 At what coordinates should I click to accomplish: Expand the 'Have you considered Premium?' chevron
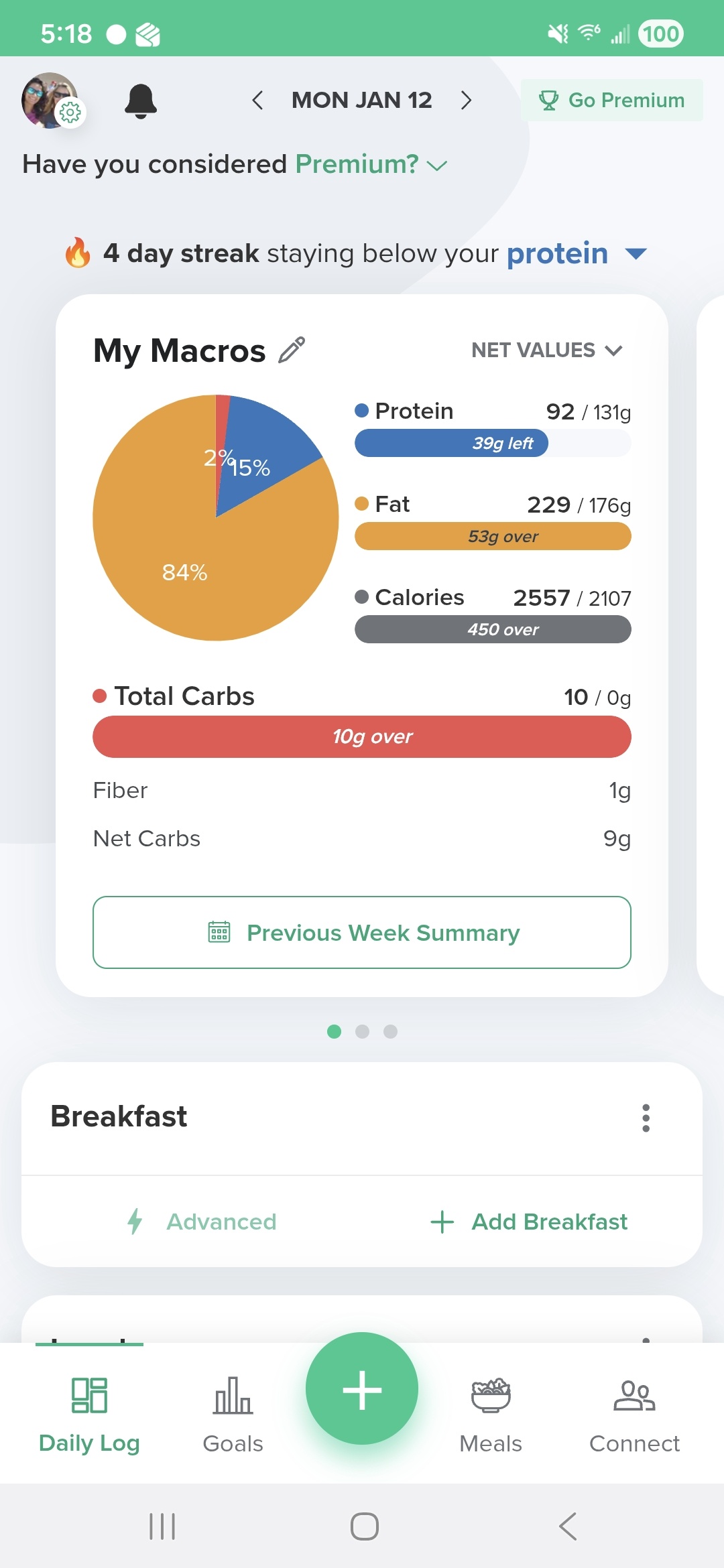coord(437,166)
